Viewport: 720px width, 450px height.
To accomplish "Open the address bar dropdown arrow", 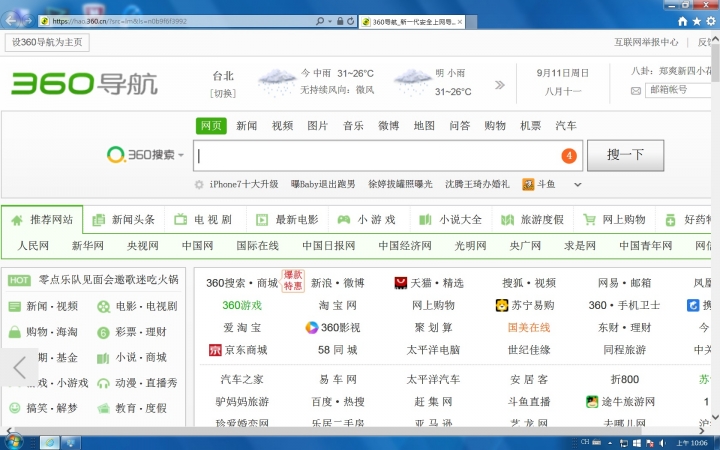I will coord(330,21).
